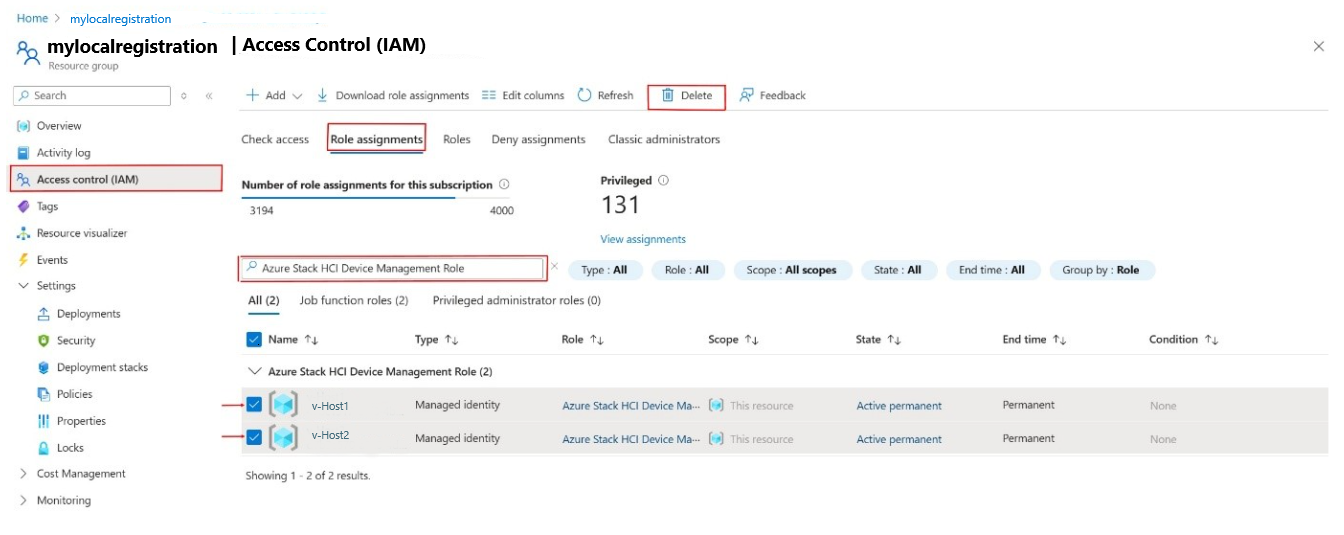Click the View assignments link
This screenshot has width=1344, height=535.
pos(643,239)
